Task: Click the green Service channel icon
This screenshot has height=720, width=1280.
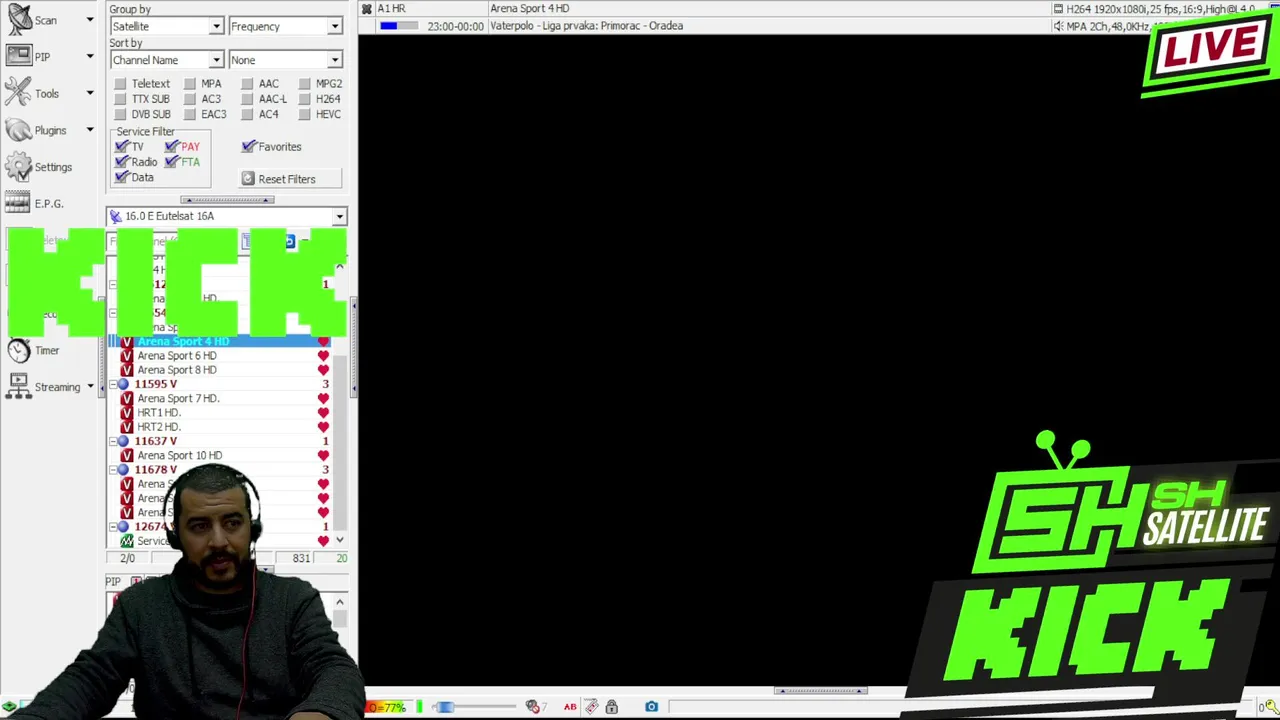Action: point(126,541)
